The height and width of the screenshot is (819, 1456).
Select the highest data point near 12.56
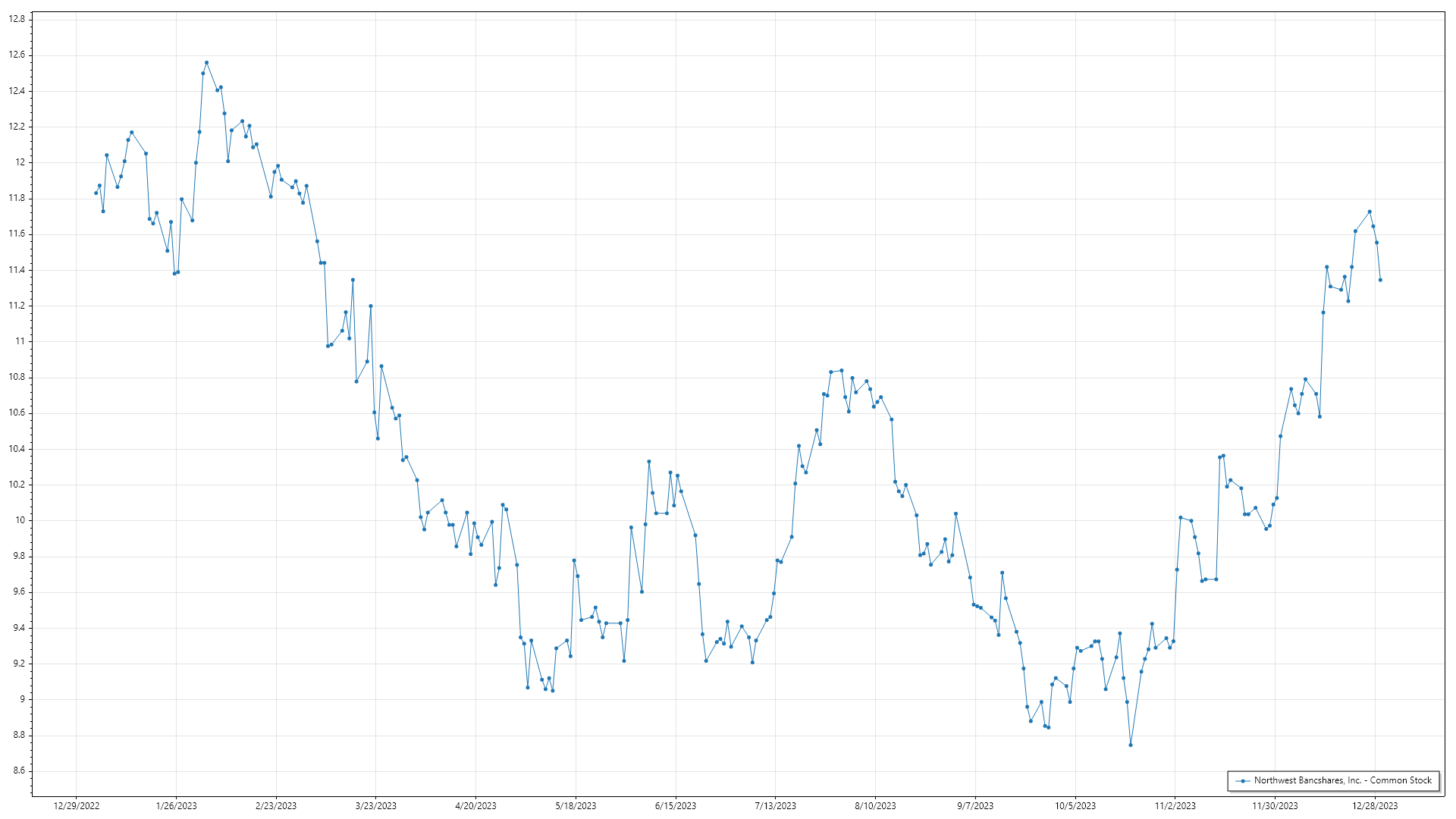pyautogui.click(x=206, y=63)
